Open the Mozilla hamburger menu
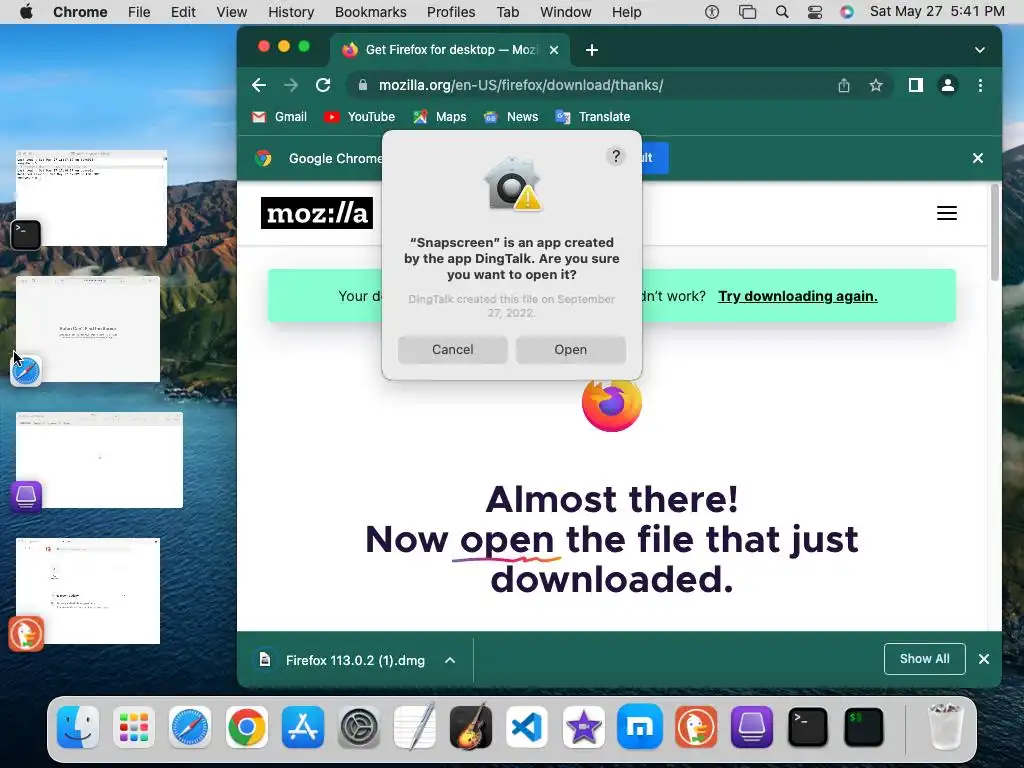Image resolution: width=1024 pixels, height=768 pixels. 947,213
